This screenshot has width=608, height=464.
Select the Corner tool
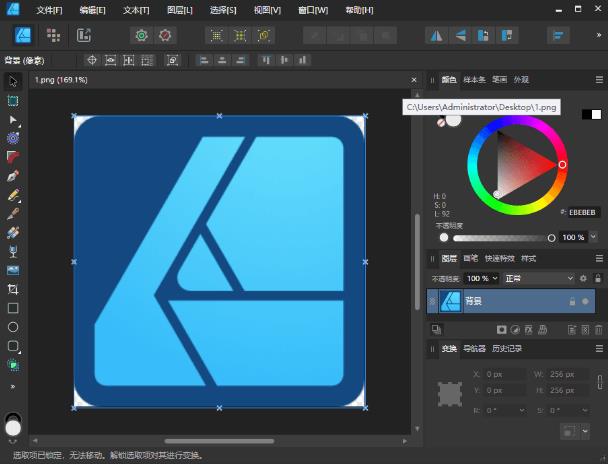click(x=13, y=157)
